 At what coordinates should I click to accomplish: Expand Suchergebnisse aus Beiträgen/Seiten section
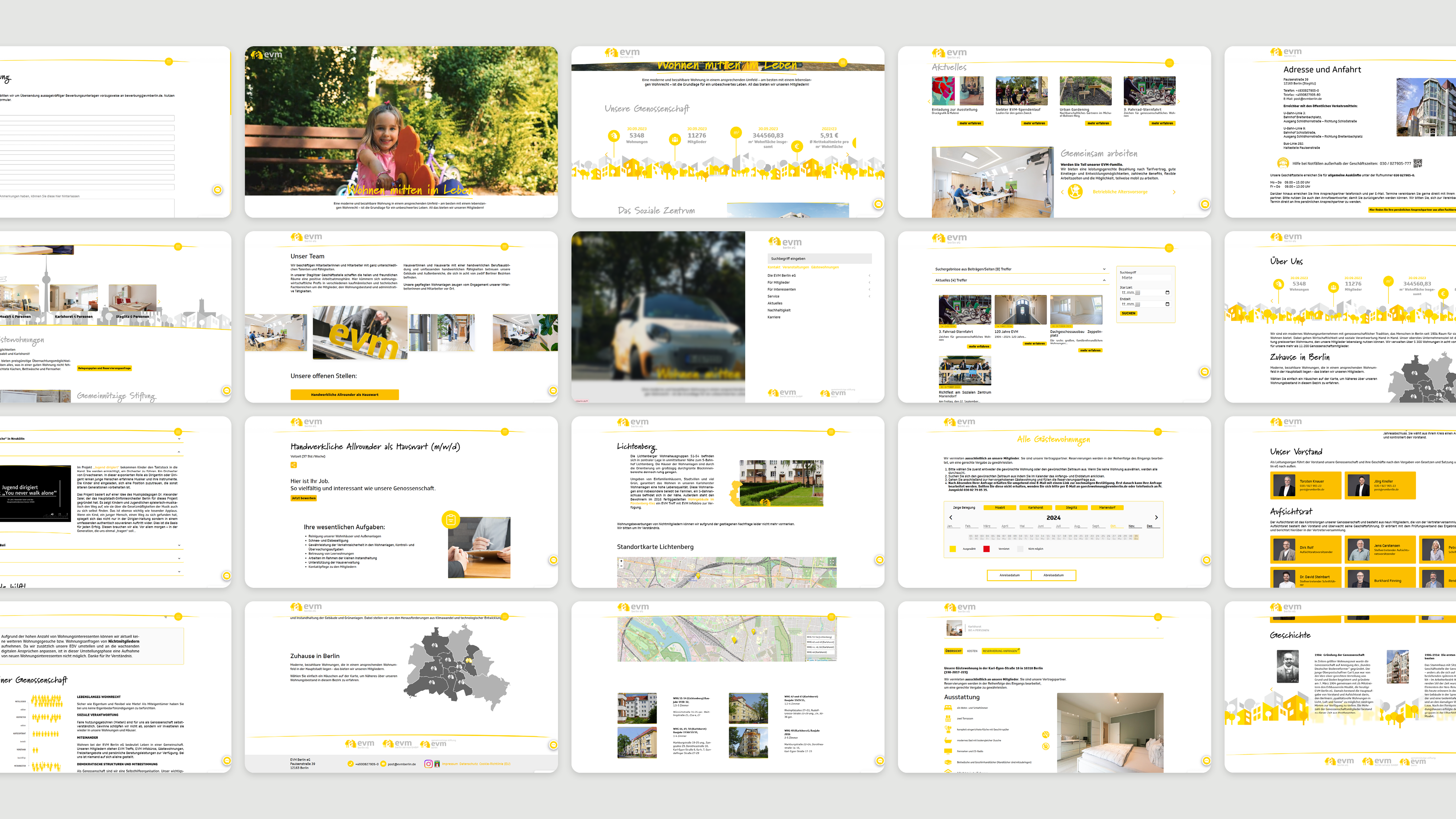[x=1104, y=269]
